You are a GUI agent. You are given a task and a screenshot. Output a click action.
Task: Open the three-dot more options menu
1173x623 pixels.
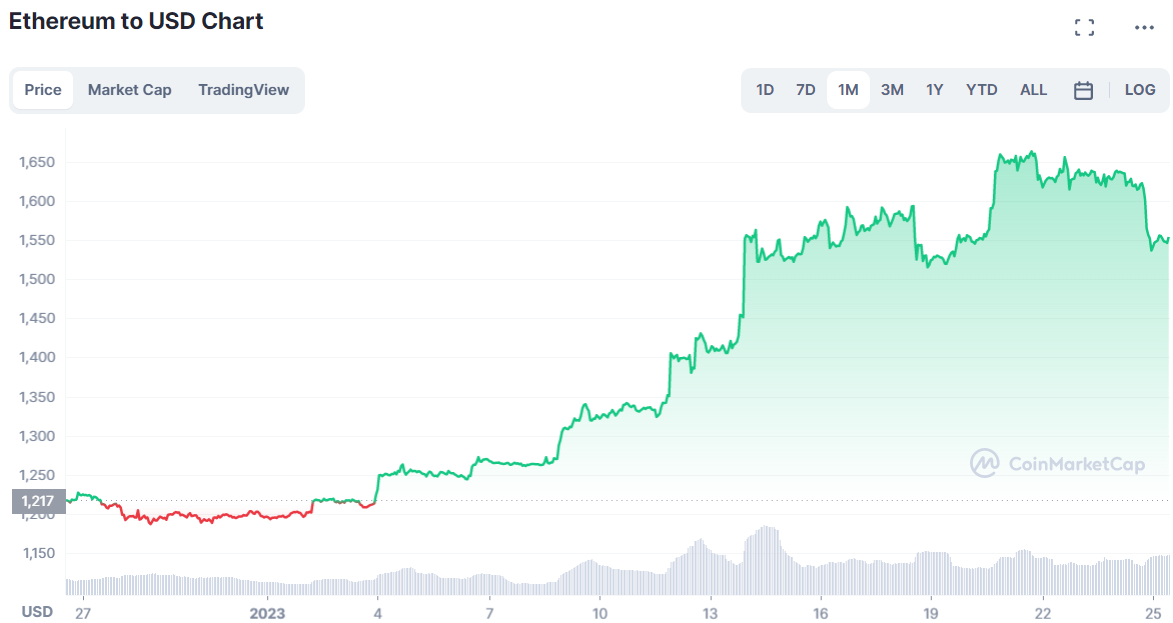pyautogui.click(x=1144, y=28)
